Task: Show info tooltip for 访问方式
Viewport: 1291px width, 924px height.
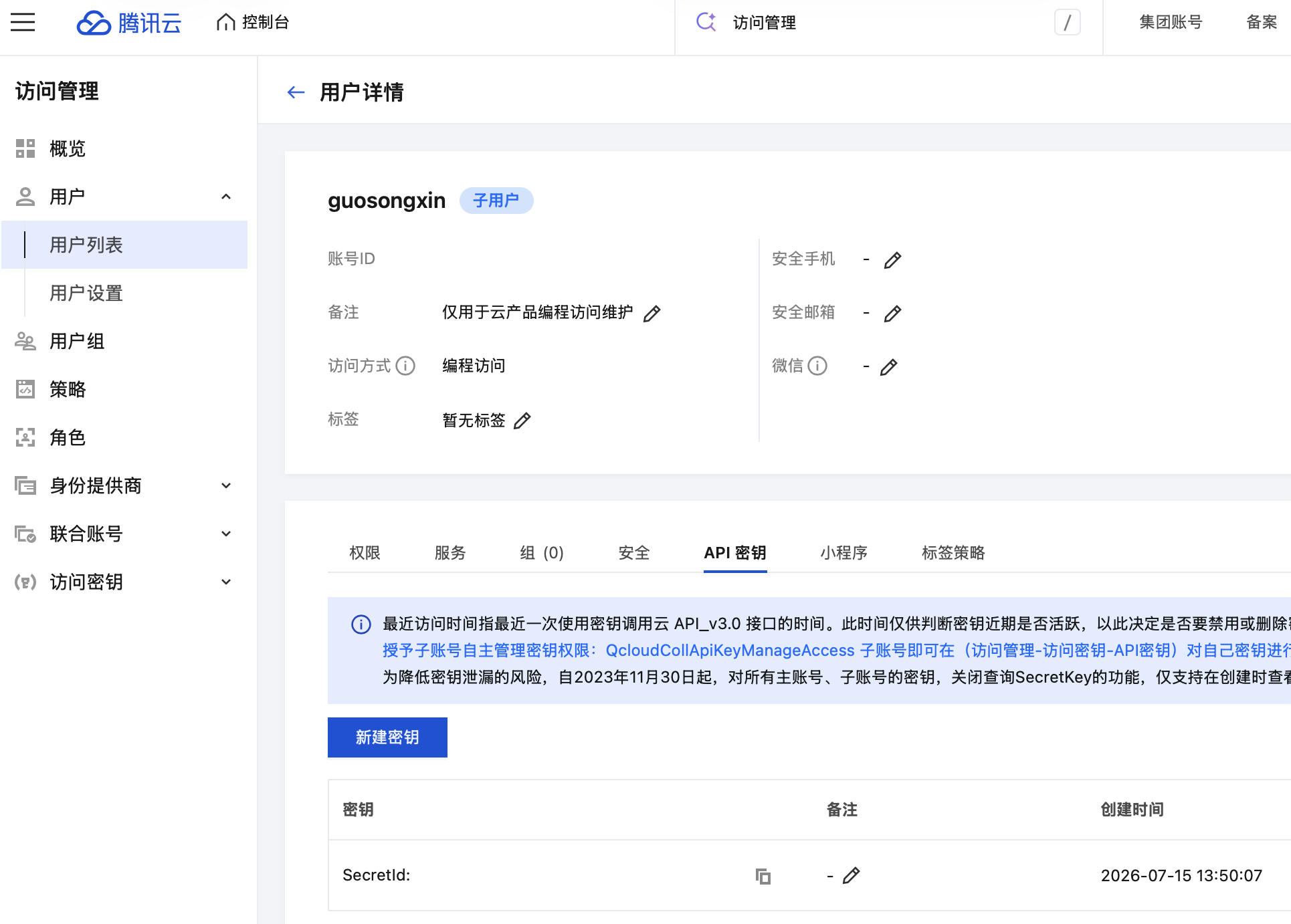Action: pos(405,366)
